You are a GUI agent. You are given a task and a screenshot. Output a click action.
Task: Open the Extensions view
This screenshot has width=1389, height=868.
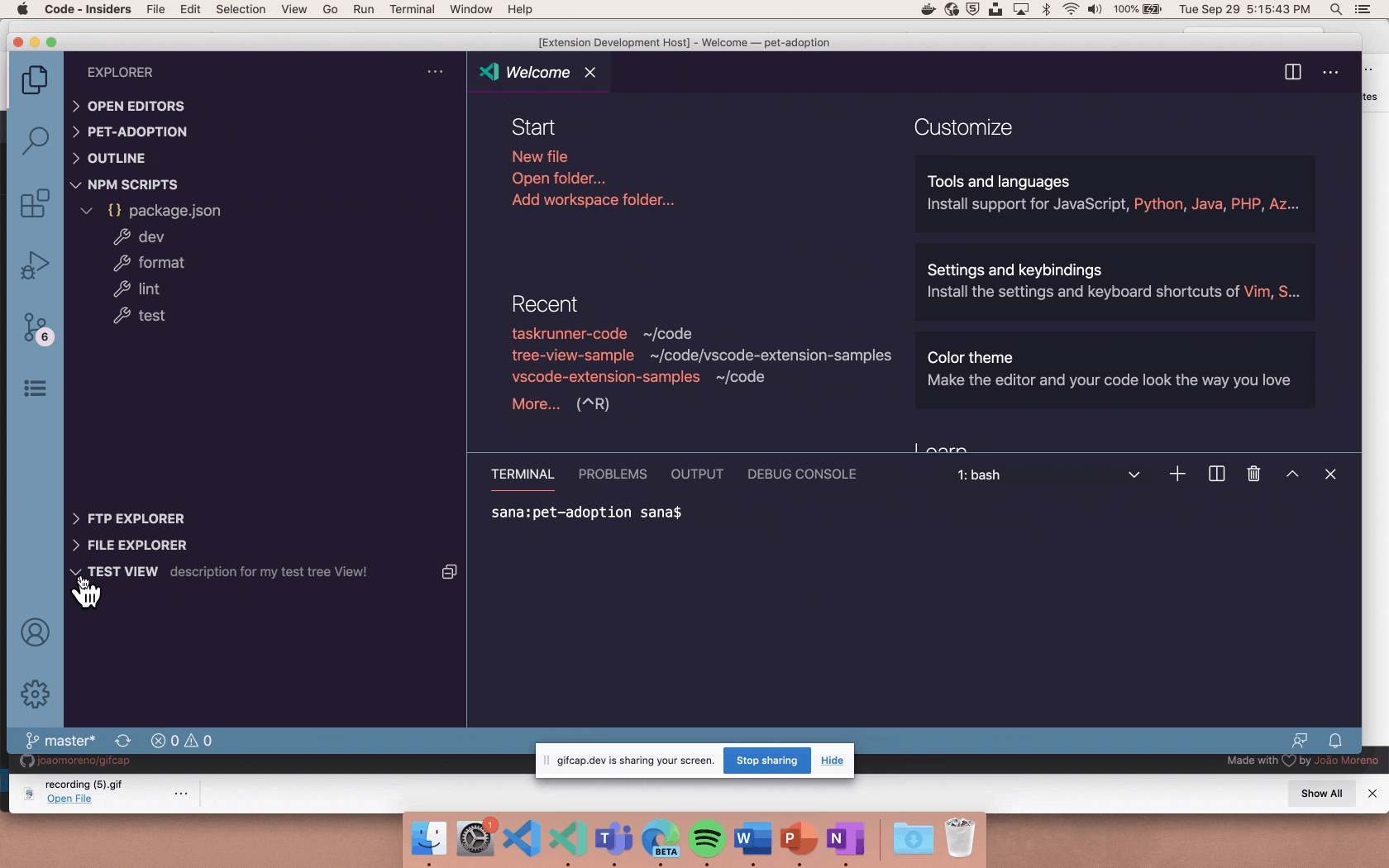tap(36, 203)
